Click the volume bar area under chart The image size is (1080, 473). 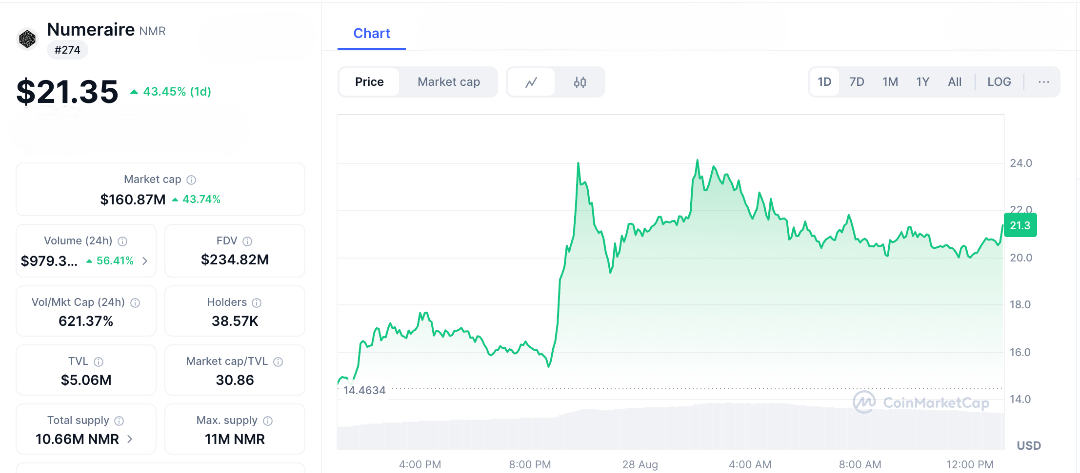click(x=670, y=428)
